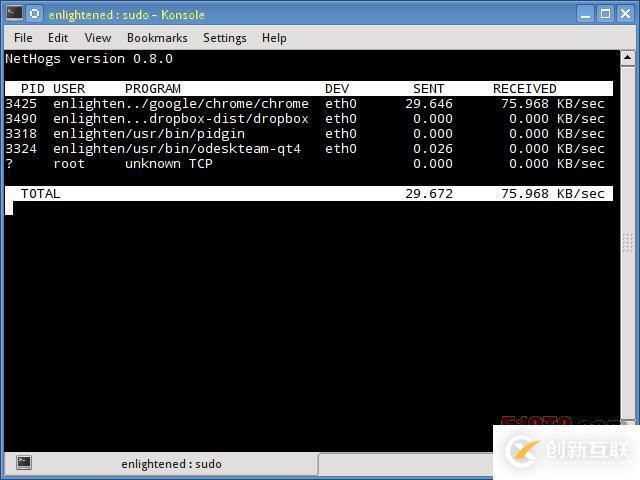This screenshot has width=640, height=480.
Task: Click sent value 0.026 for odeskteam
Action: click(433, 149)
